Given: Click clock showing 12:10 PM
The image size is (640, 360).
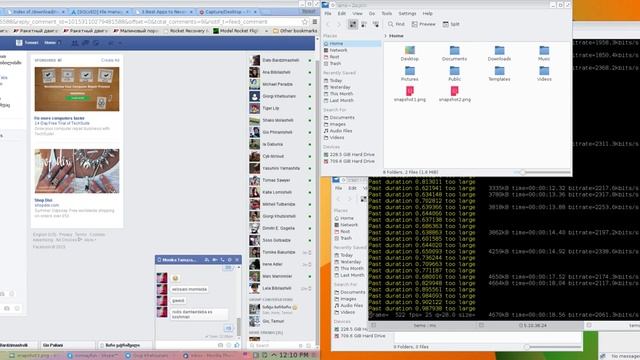Looking at the screenshot, I should (x=293, y=355).
